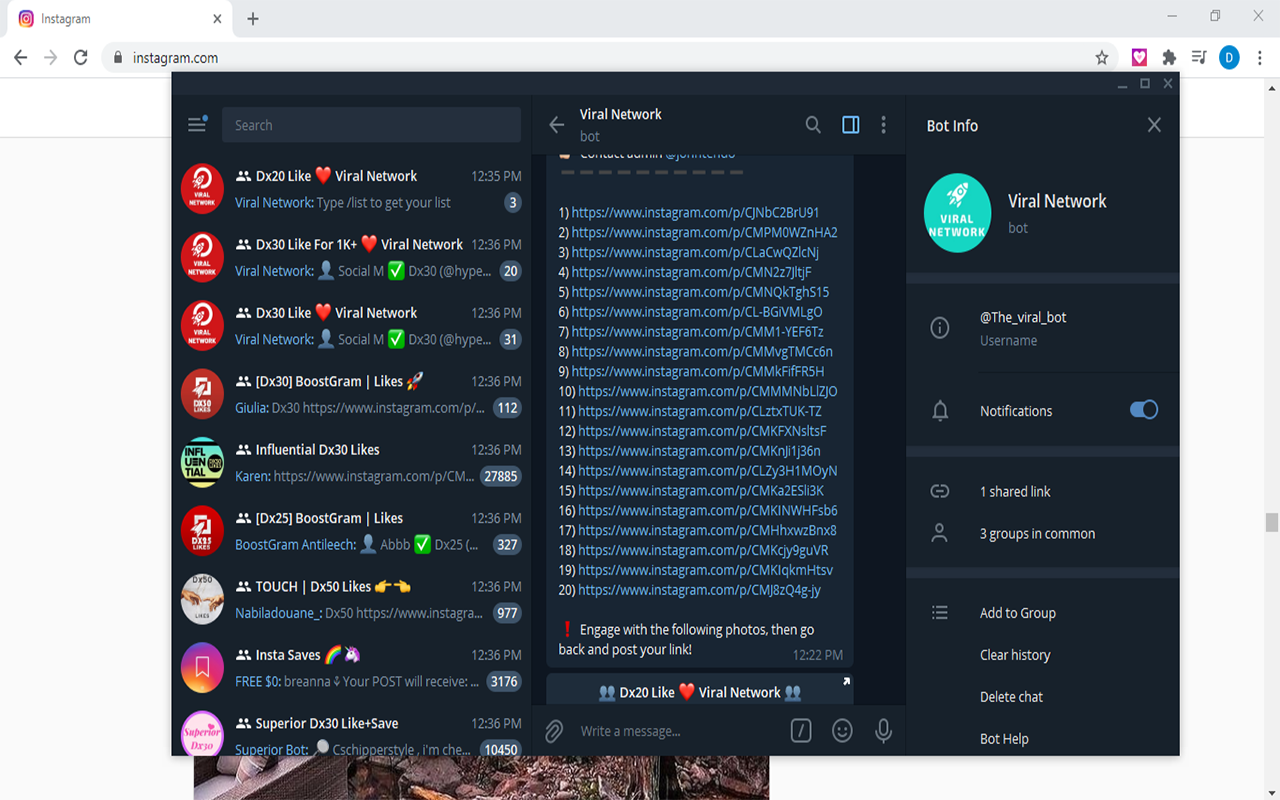Open Chrome profile avatar D
Image resolution: width=1280 pixels, height=800 pixels.
1229,58
